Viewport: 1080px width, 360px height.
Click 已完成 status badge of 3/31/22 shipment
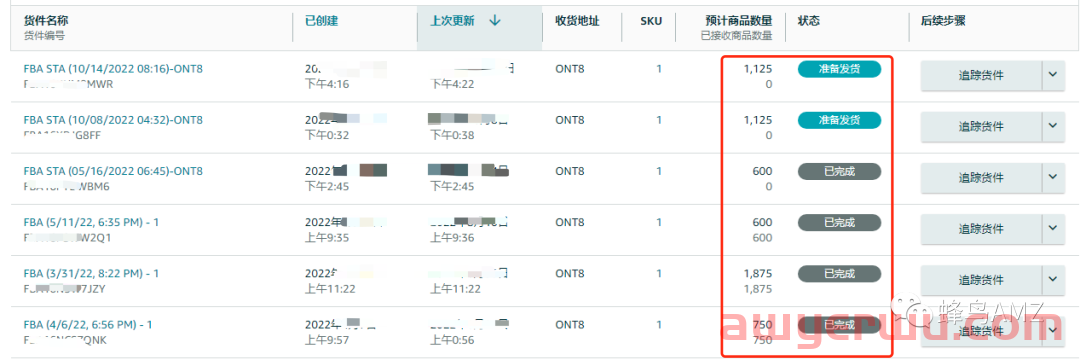[x=840, y=273]
